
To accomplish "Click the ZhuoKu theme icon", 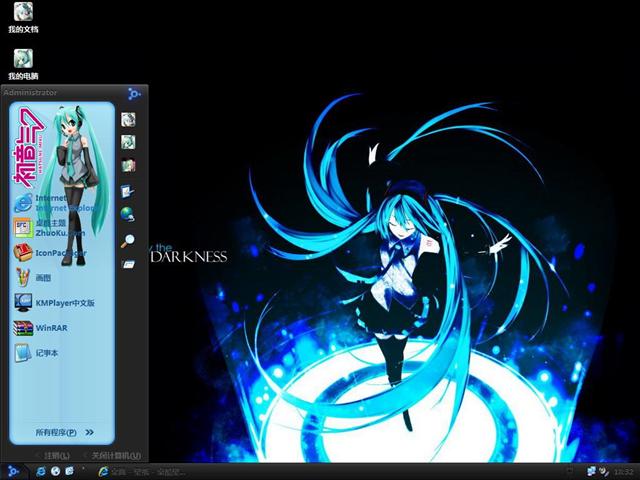I will (x=23, y=228).
